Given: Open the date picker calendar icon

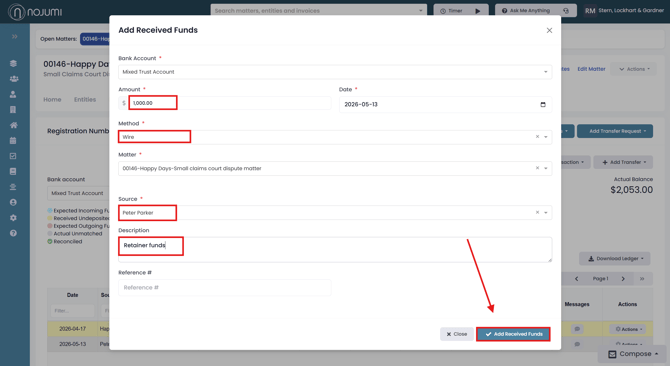Looking at the screenshot, I should coord(543,104).
